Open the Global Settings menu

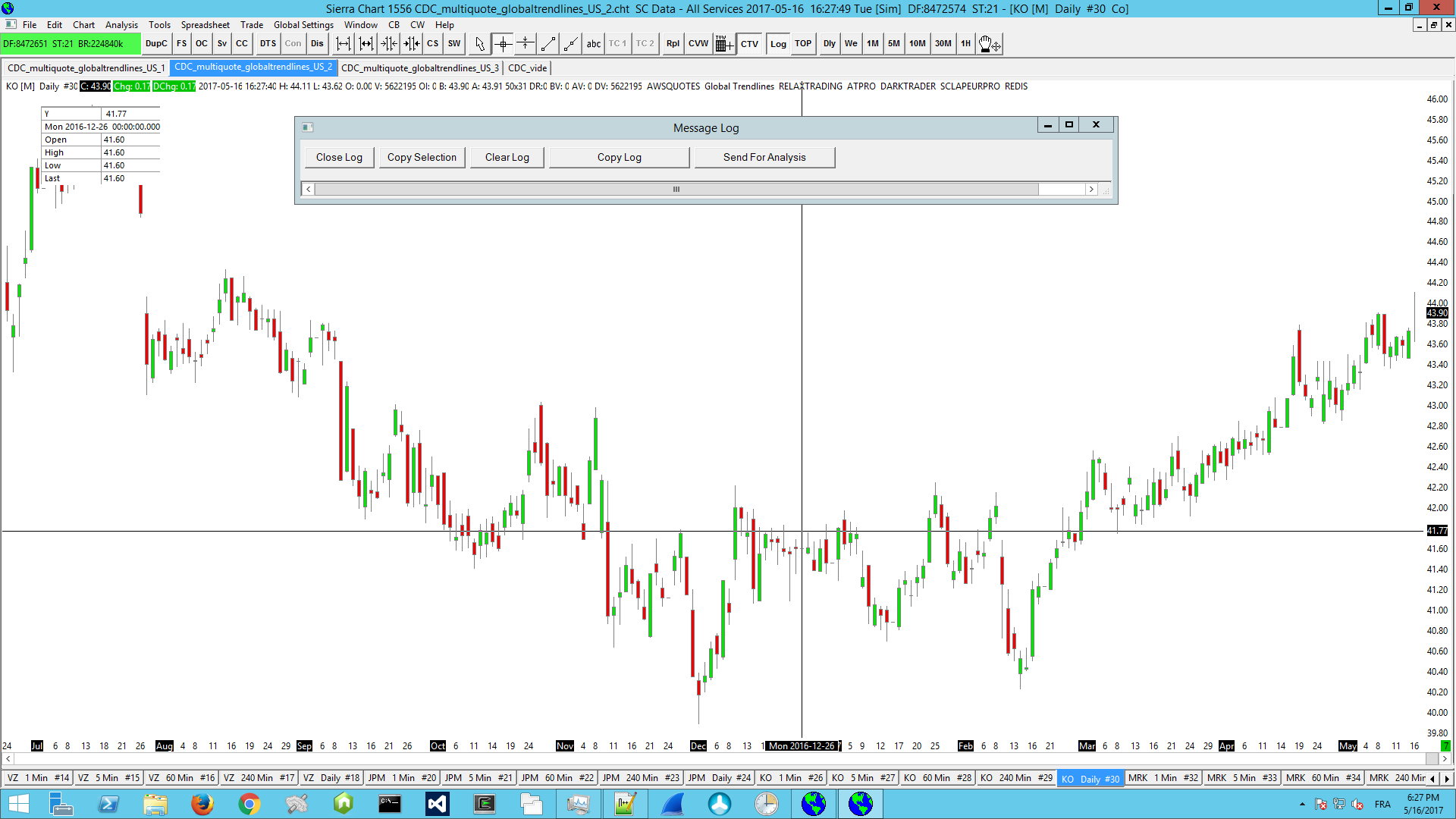click(x=303, y=25)
